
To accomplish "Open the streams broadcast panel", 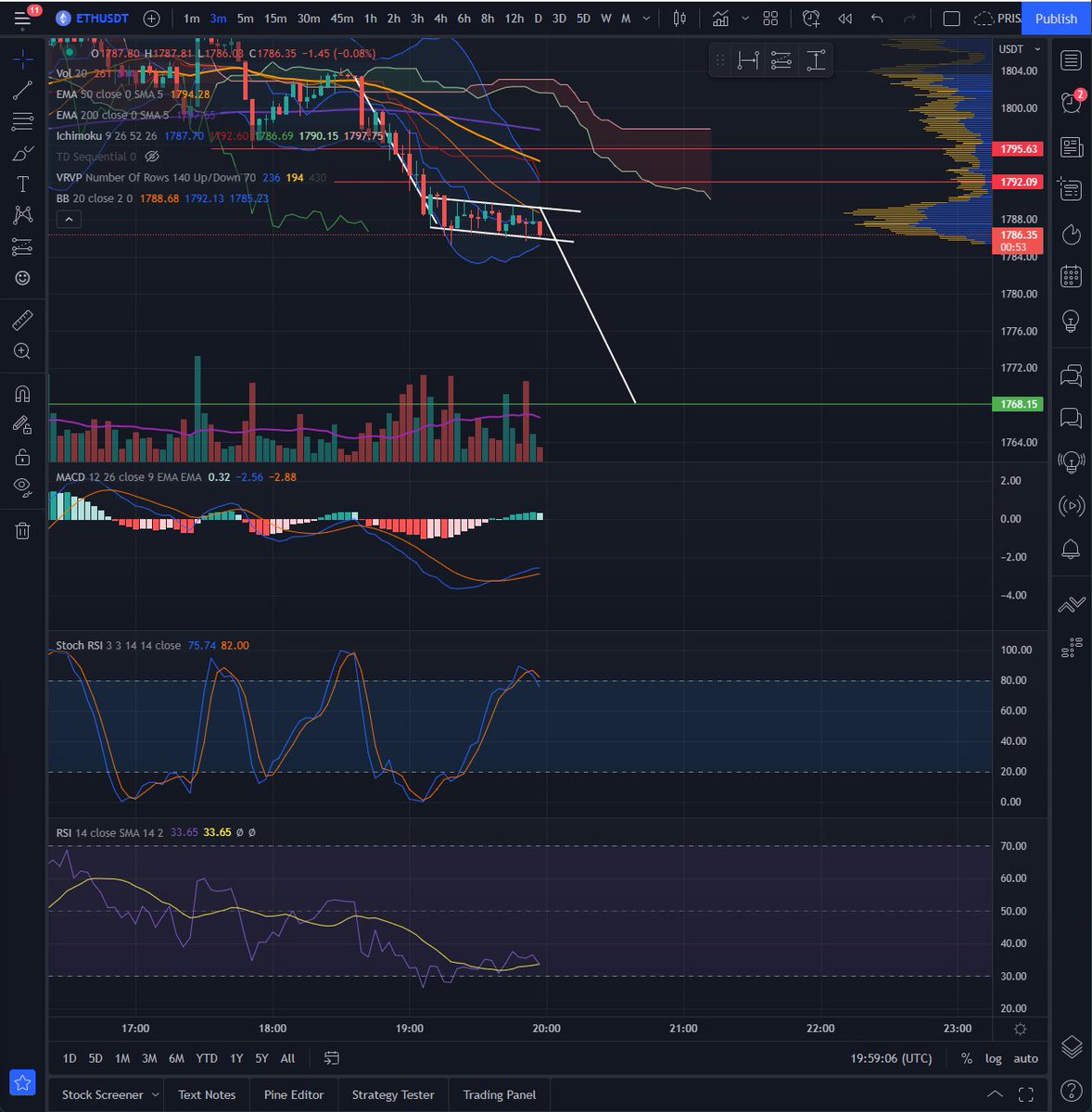I will [x=1071, y=506].
